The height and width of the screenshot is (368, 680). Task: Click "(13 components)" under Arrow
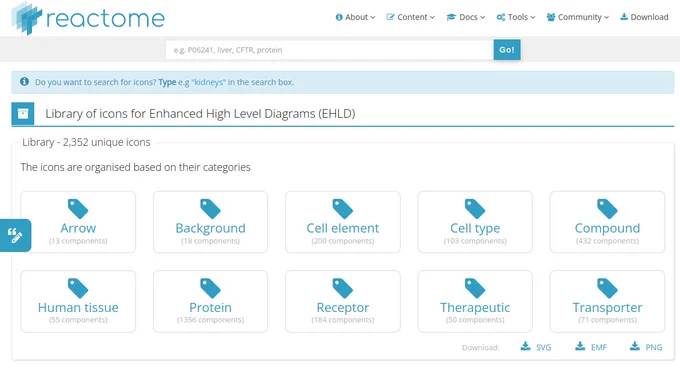78,241
